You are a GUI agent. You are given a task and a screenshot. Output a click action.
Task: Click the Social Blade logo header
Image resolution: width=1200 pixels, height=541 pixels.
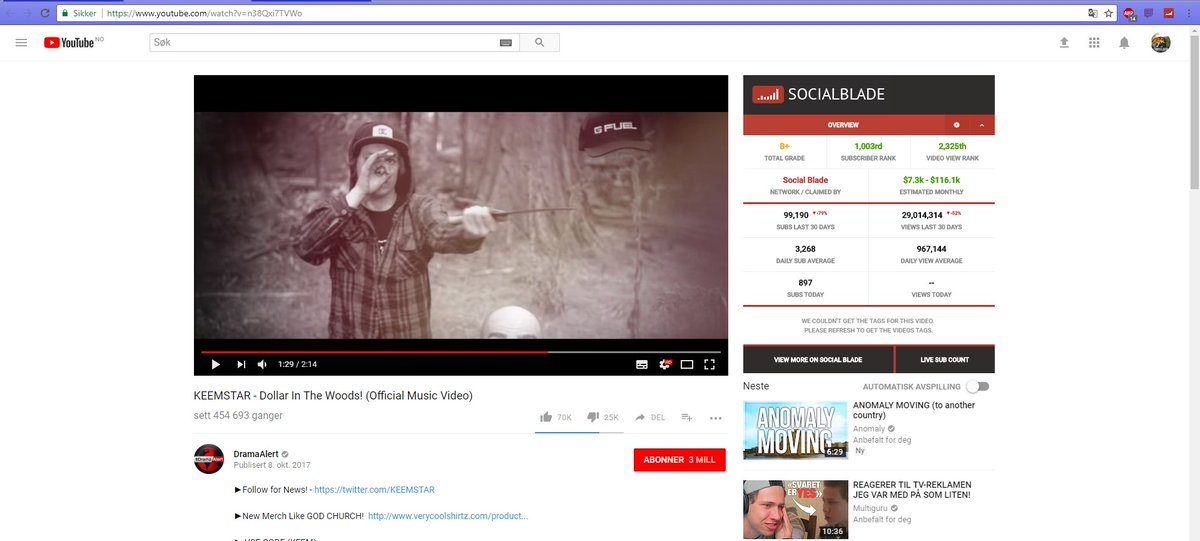tap(819, 95)
